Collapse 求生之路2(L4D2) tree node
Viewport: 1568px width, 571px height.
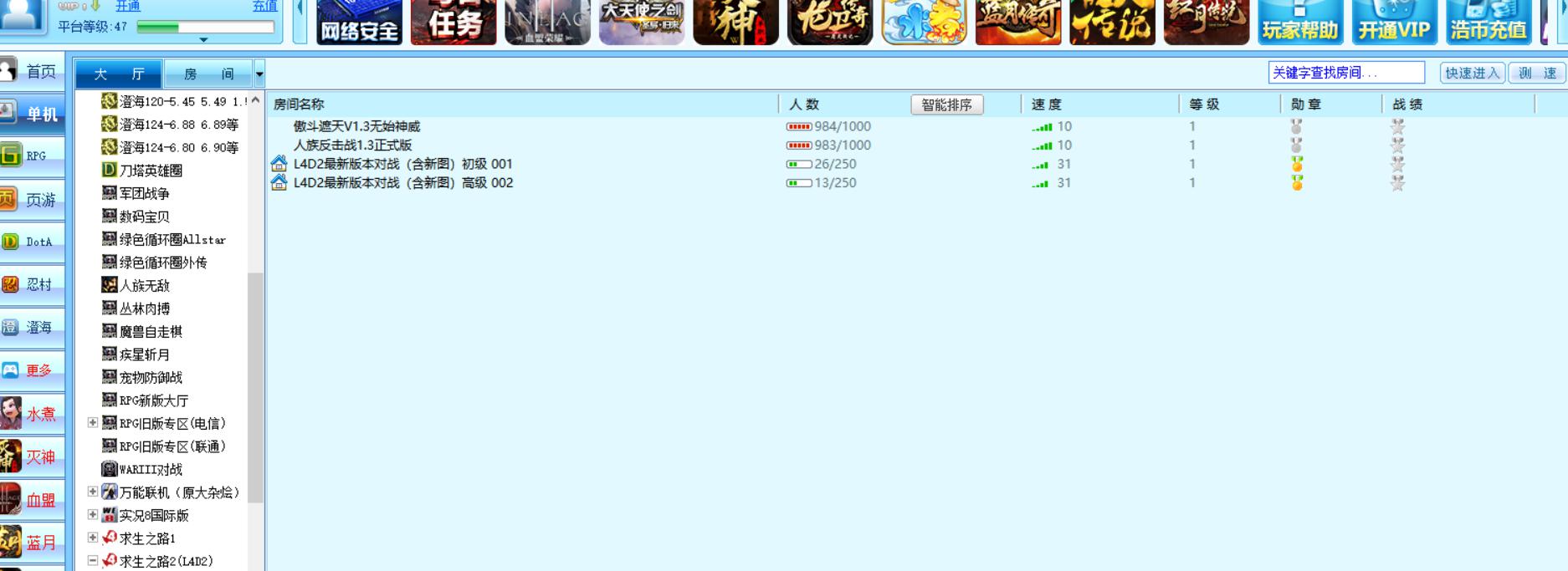93,561
